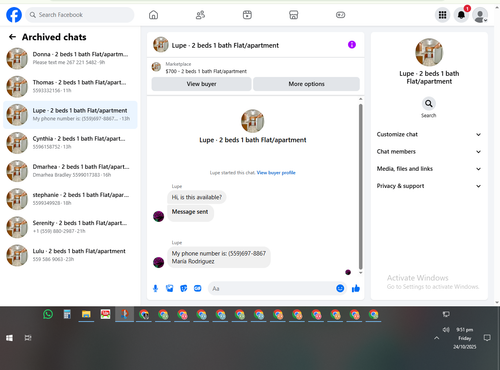Open WhatsApp from the taskbar

pos(48,314)
